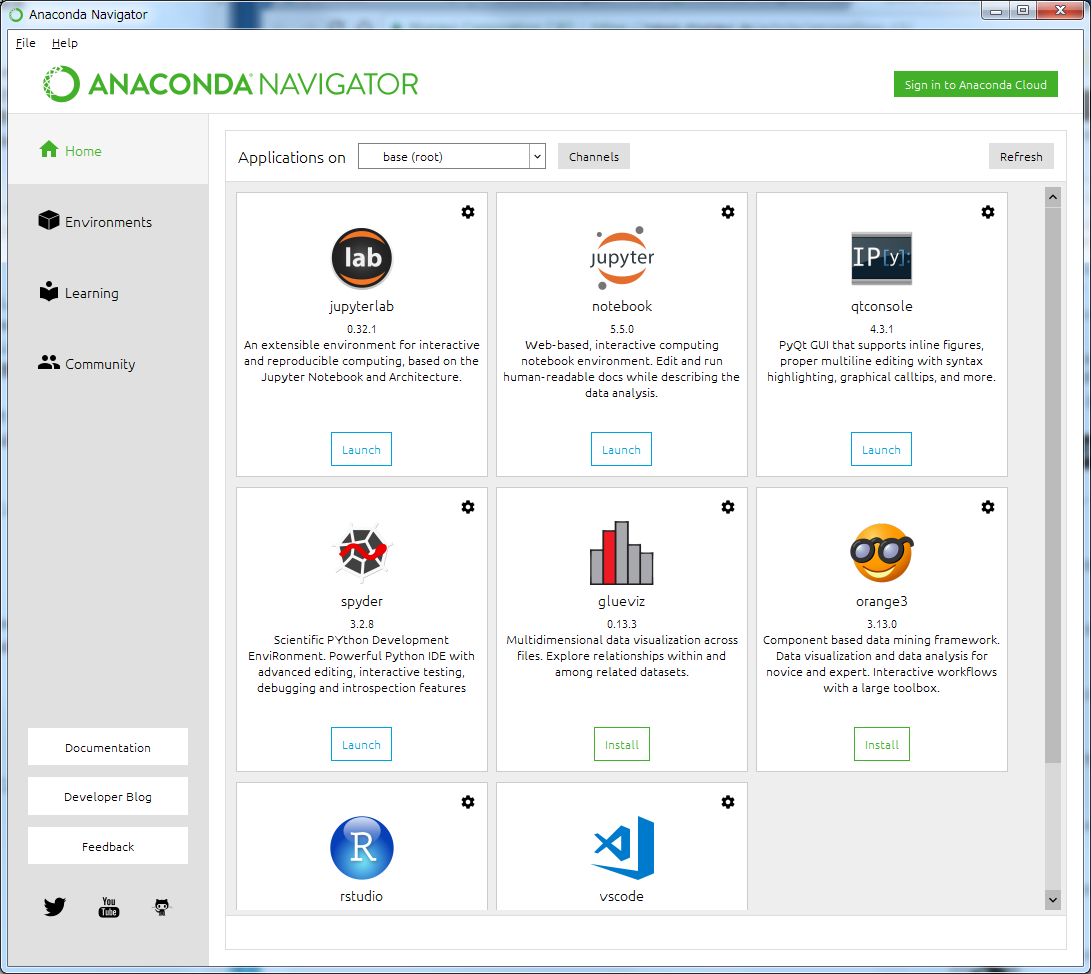Click the Learning book icon
The image size is (1091, 974).
click(x=49, y=292)
